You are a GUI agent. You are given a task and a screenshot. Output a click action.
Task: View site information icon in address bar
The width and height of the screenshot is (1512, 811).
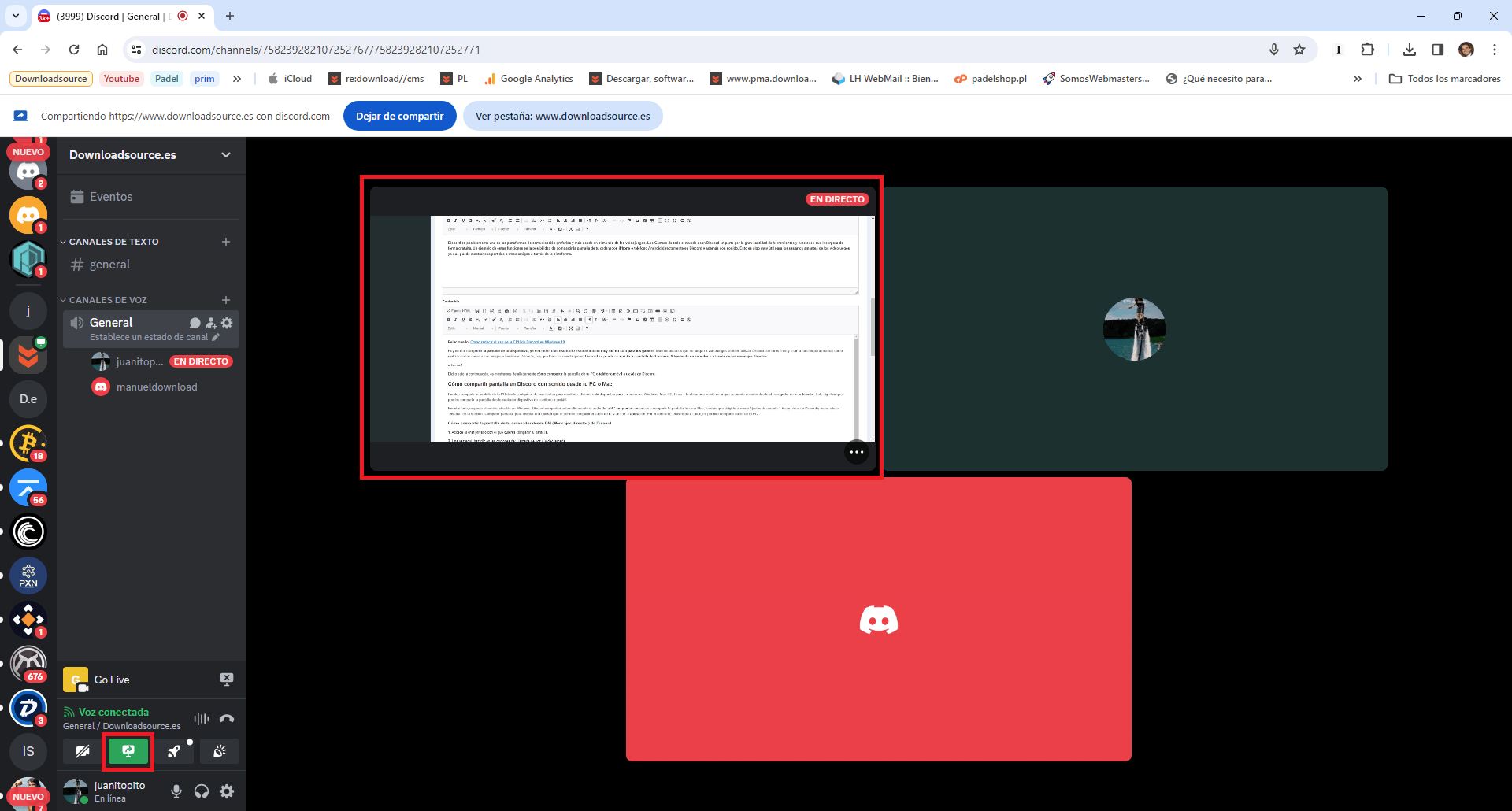point(136,50)
